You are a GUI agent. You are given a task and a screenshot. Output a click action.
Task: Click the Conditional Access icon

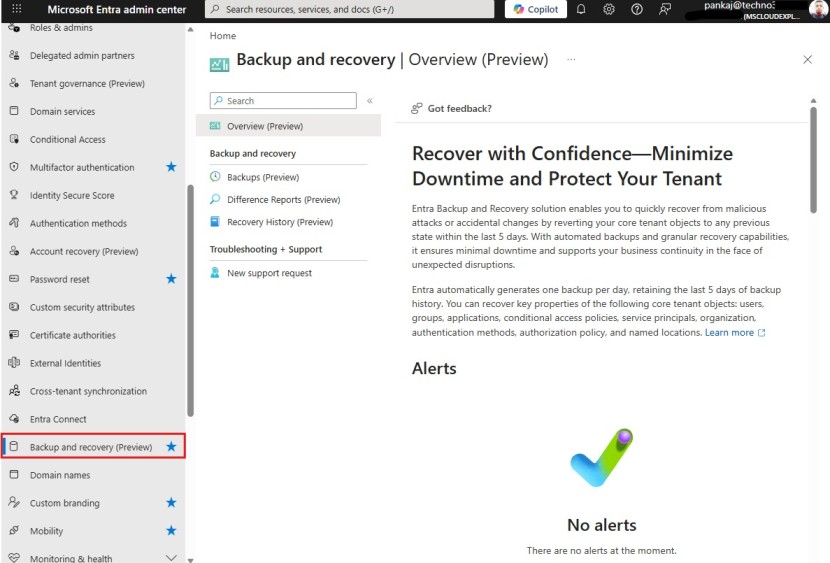(14, 139)
